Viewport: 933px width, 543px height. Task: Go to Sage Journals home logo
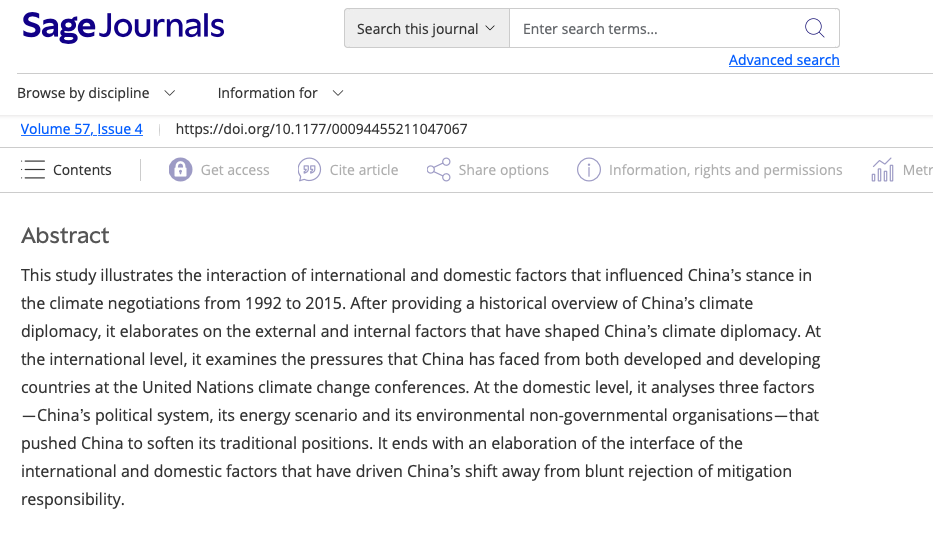coord(123,27)
